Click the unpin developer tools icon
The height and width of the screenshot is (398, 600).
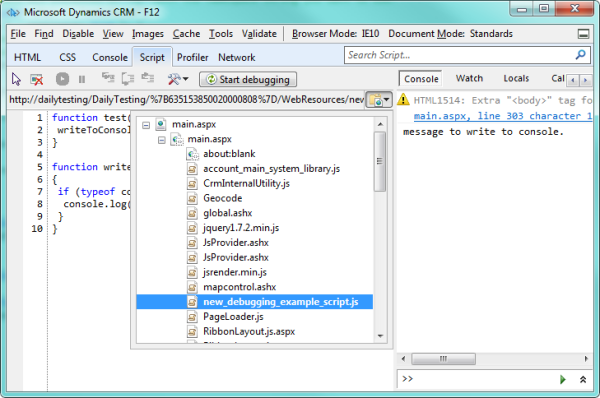[x=583, y=34]
